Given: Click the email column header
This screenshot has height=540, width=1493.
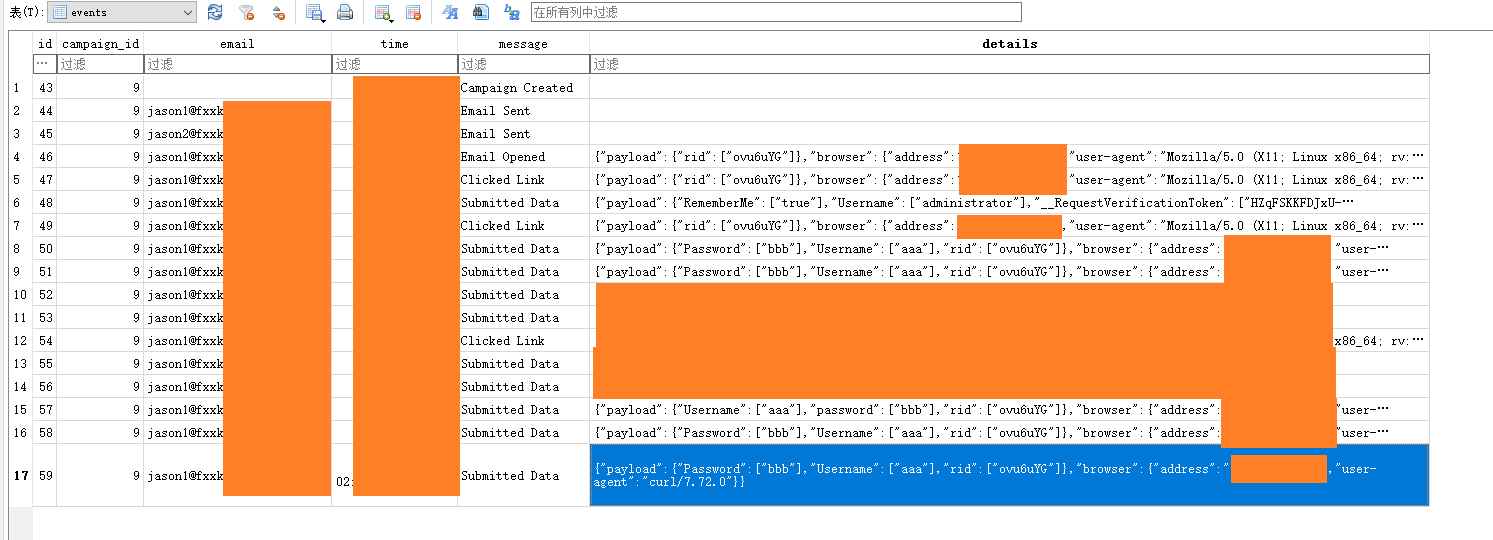Looking at the screenshot, I should click(237, 44).
